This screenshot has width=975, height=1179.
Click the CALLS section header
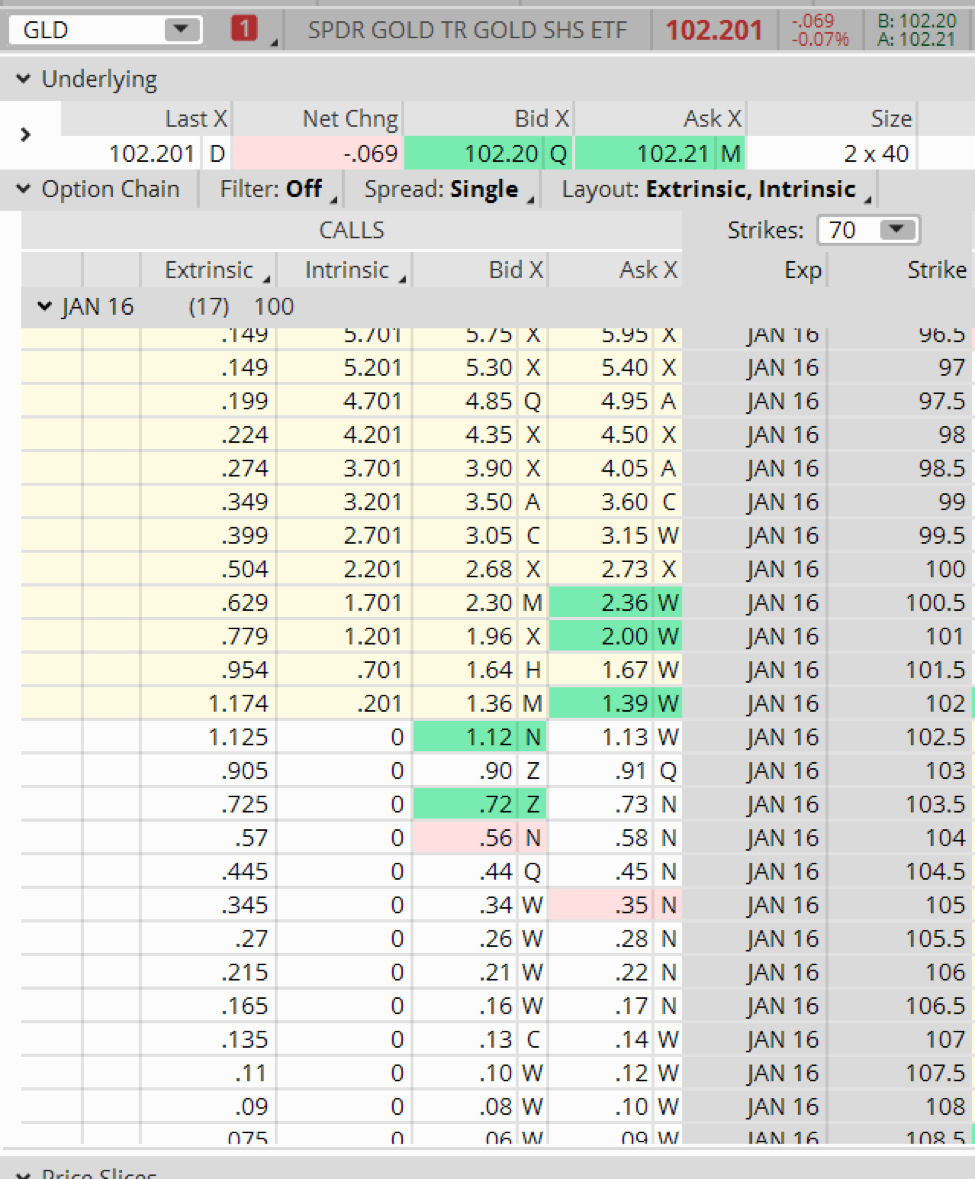(x=351, y=230)
